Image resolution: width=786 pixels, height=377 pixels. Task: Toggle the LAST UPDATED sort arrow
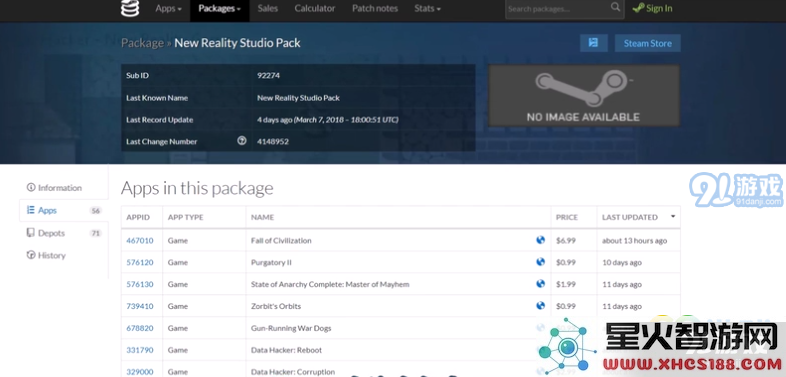673,217
